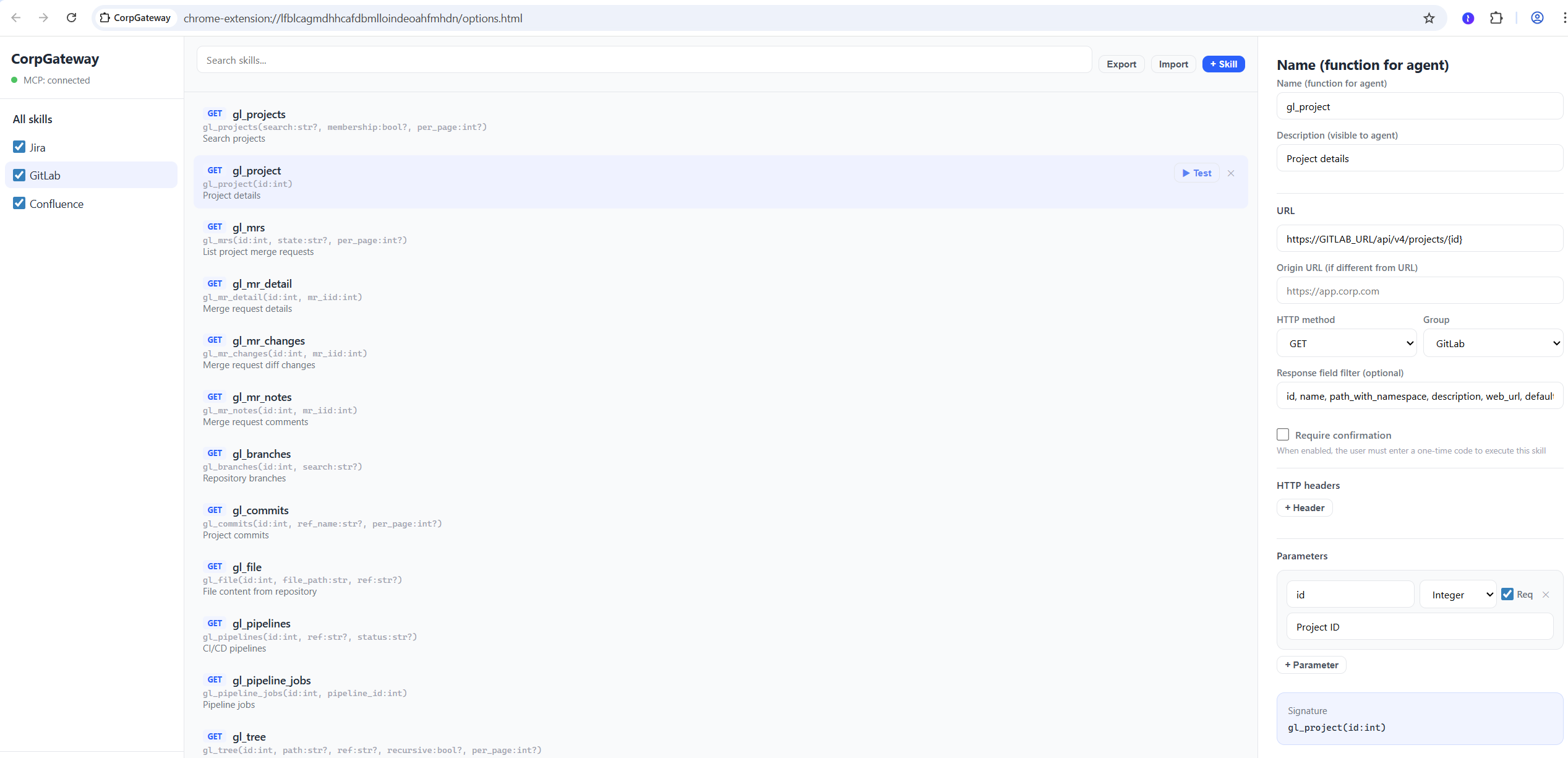This screenshot has height=758, width=1568.
Task: Go forward using the browser forward arrow
Action: [43, 18]
